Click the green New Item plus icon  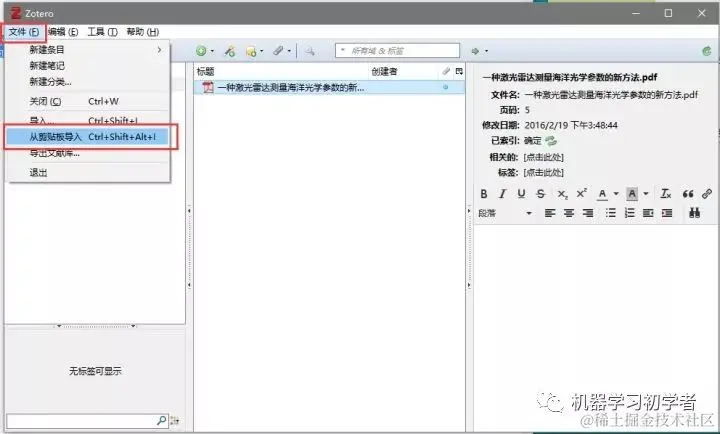201,51
